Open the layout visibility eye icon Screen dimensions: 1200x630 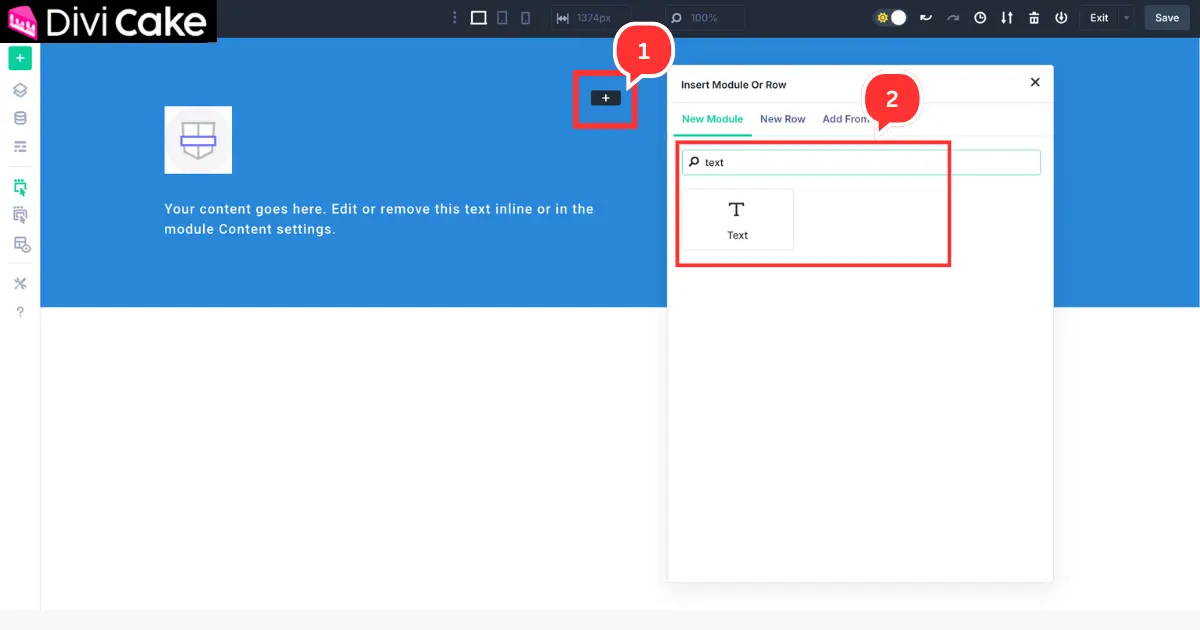coord(20,244)
